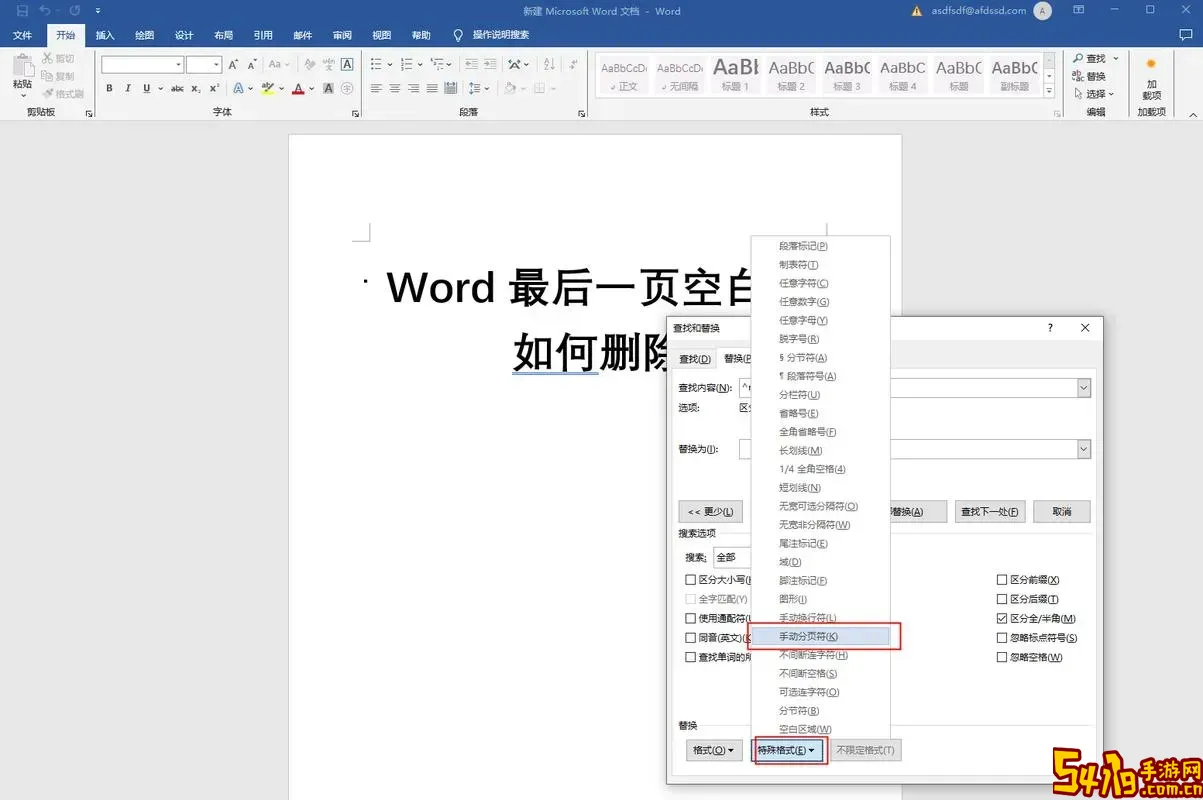
Task: Open the Special format dropdown button
Action: 788,750
